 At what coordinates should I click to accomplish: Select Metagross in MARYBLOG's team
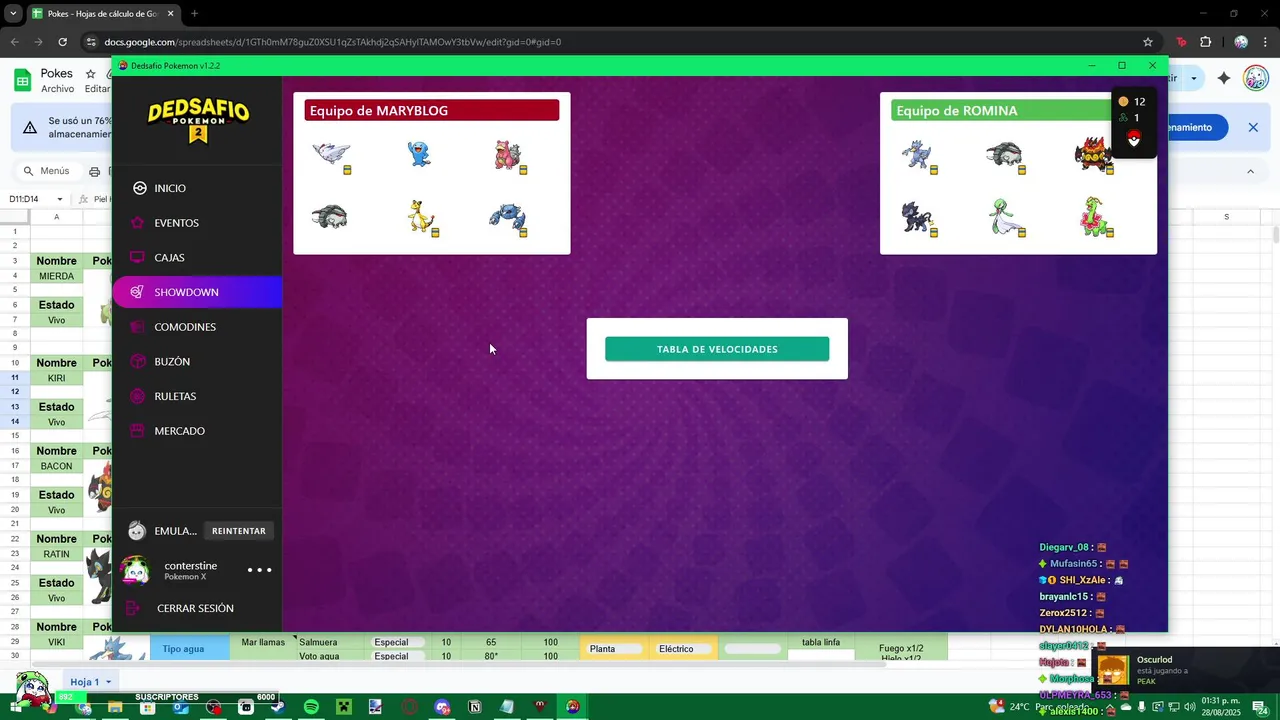[x=508, y=219]
